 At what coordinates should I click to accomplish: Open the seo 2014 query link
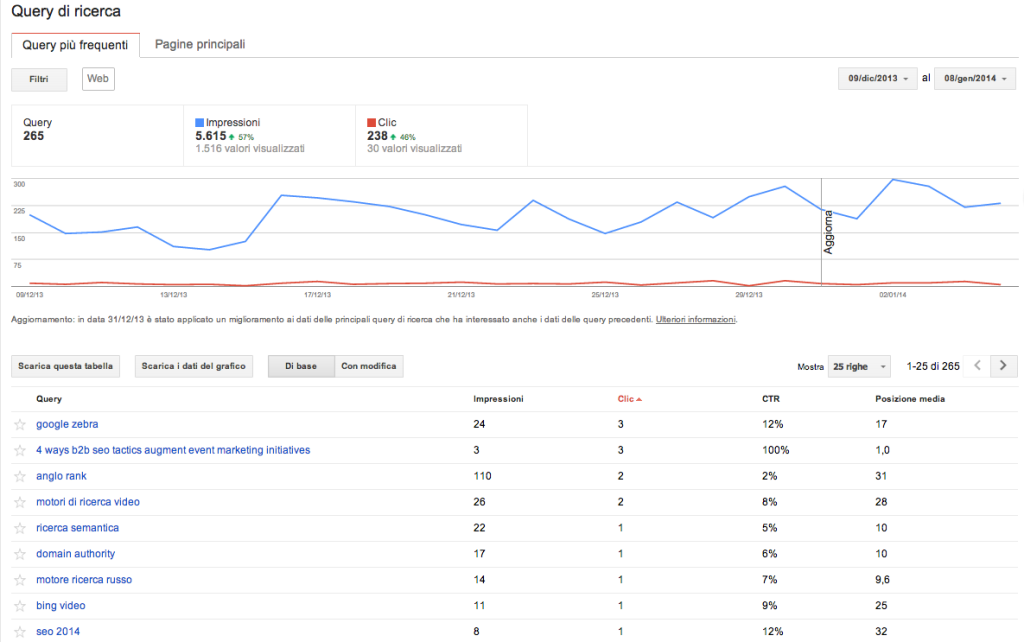58,632
